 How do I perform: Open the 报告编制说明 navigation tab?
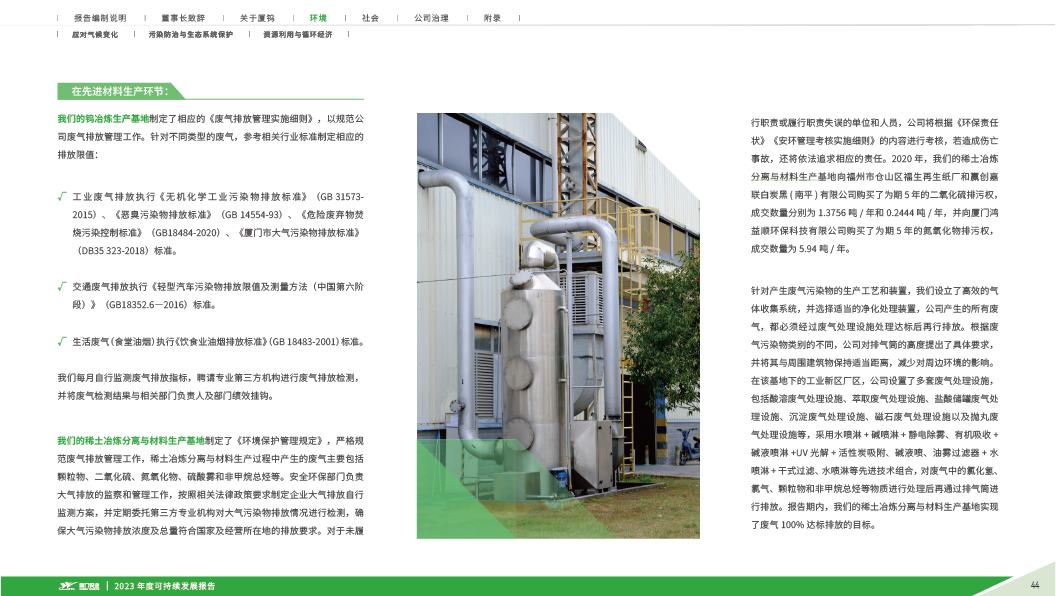(100, 18)
